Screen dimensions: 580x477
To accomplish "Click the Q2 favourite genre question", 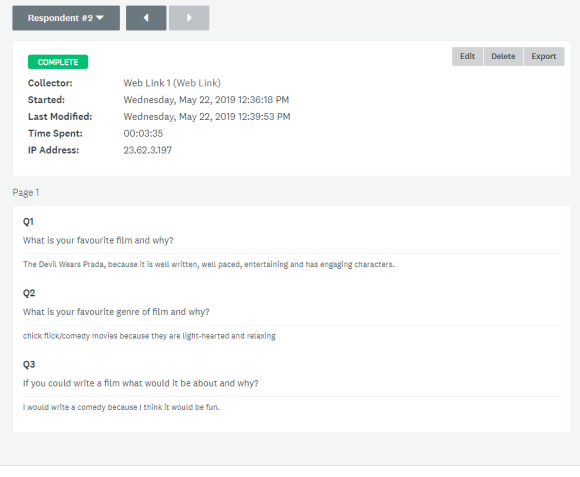I will (x=116, y=312).
